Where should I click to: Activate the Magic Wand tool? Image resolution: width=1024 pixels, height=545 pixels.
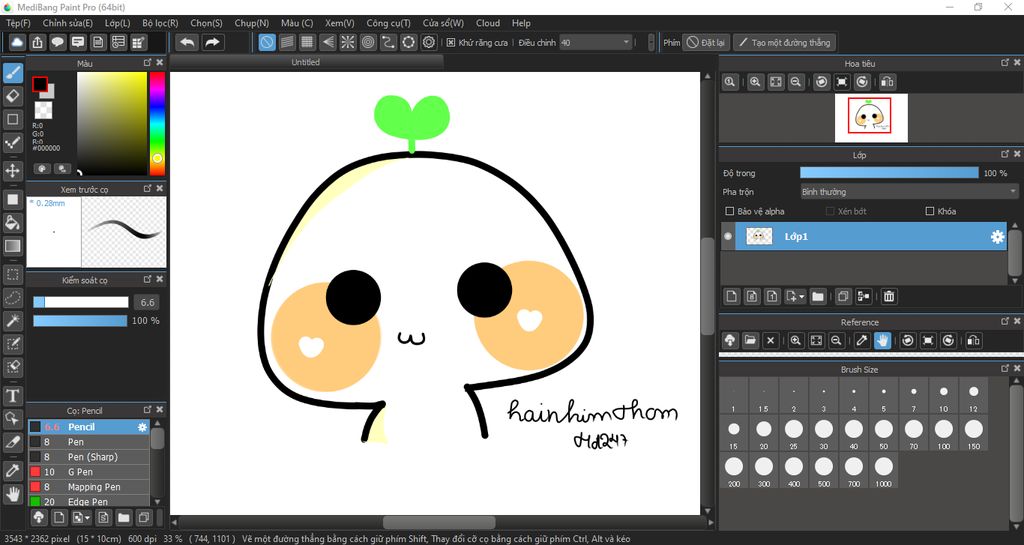12,321
